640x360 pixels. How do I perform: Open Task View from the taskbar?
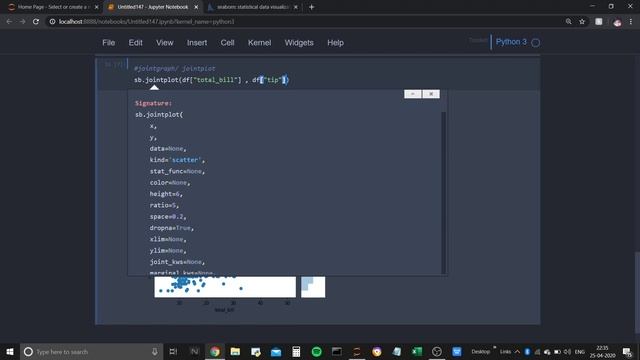pos(173,351)
